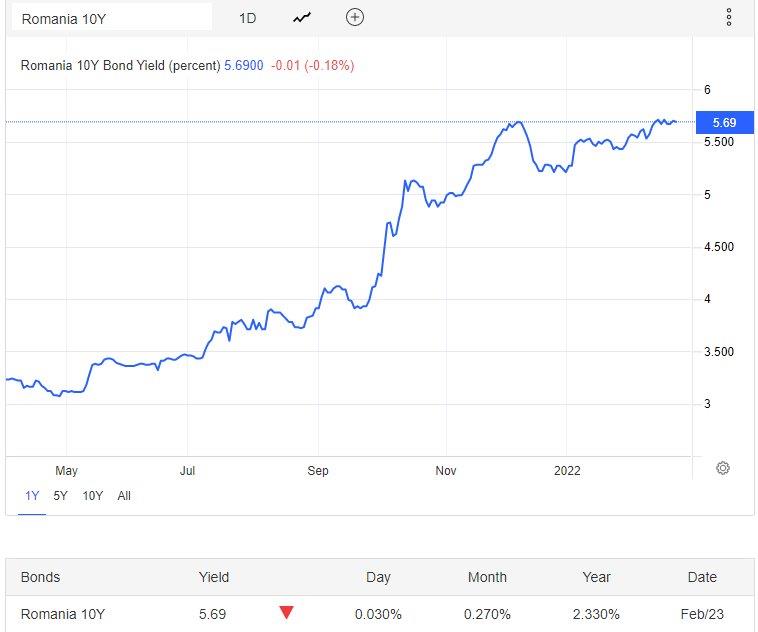Click the Date column header
This screenshot has width=758, height=632.
point(702,577)
